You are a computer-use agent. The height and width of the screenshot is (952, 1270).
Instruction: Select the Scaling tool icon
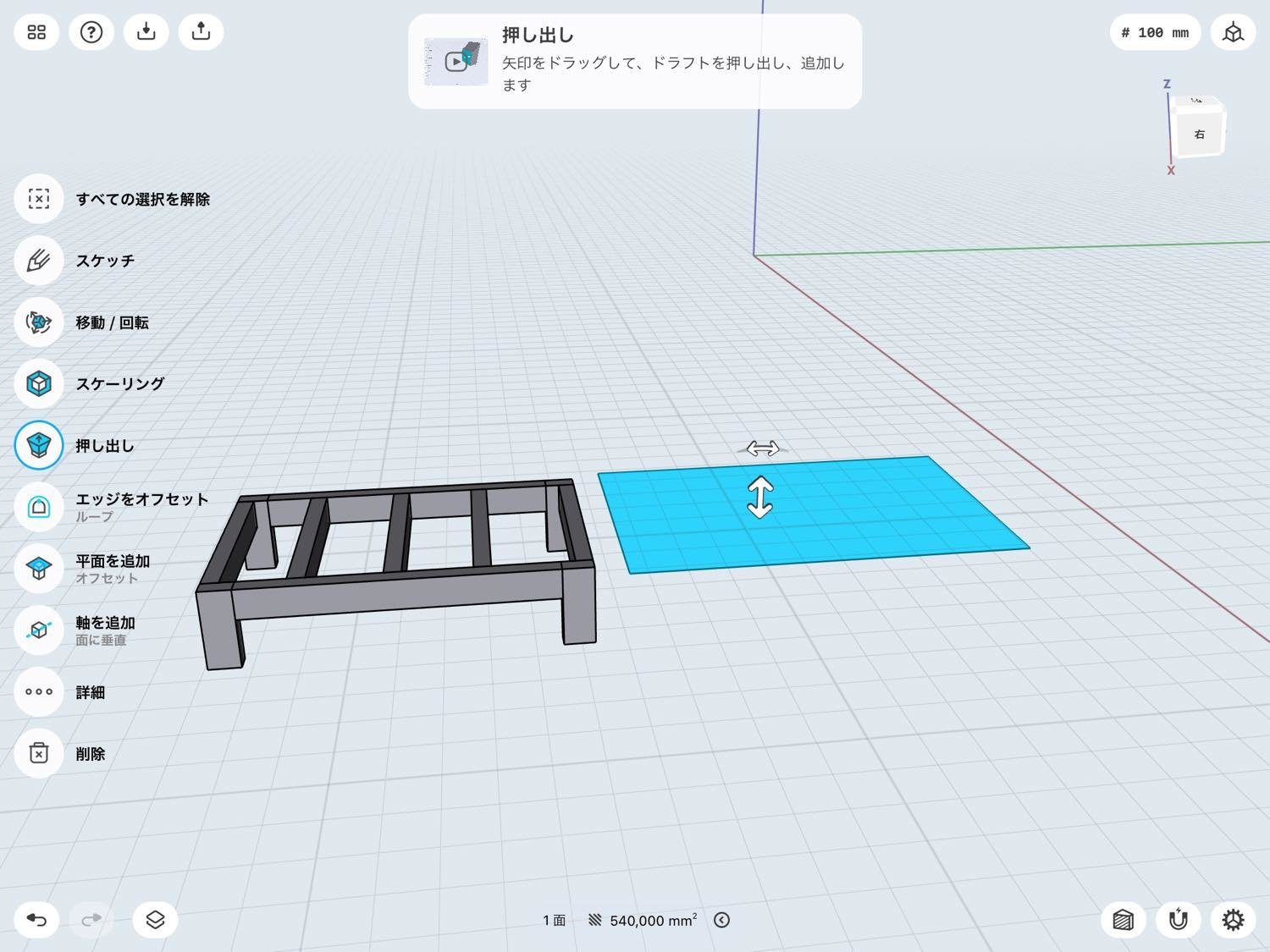pos(39,383)
